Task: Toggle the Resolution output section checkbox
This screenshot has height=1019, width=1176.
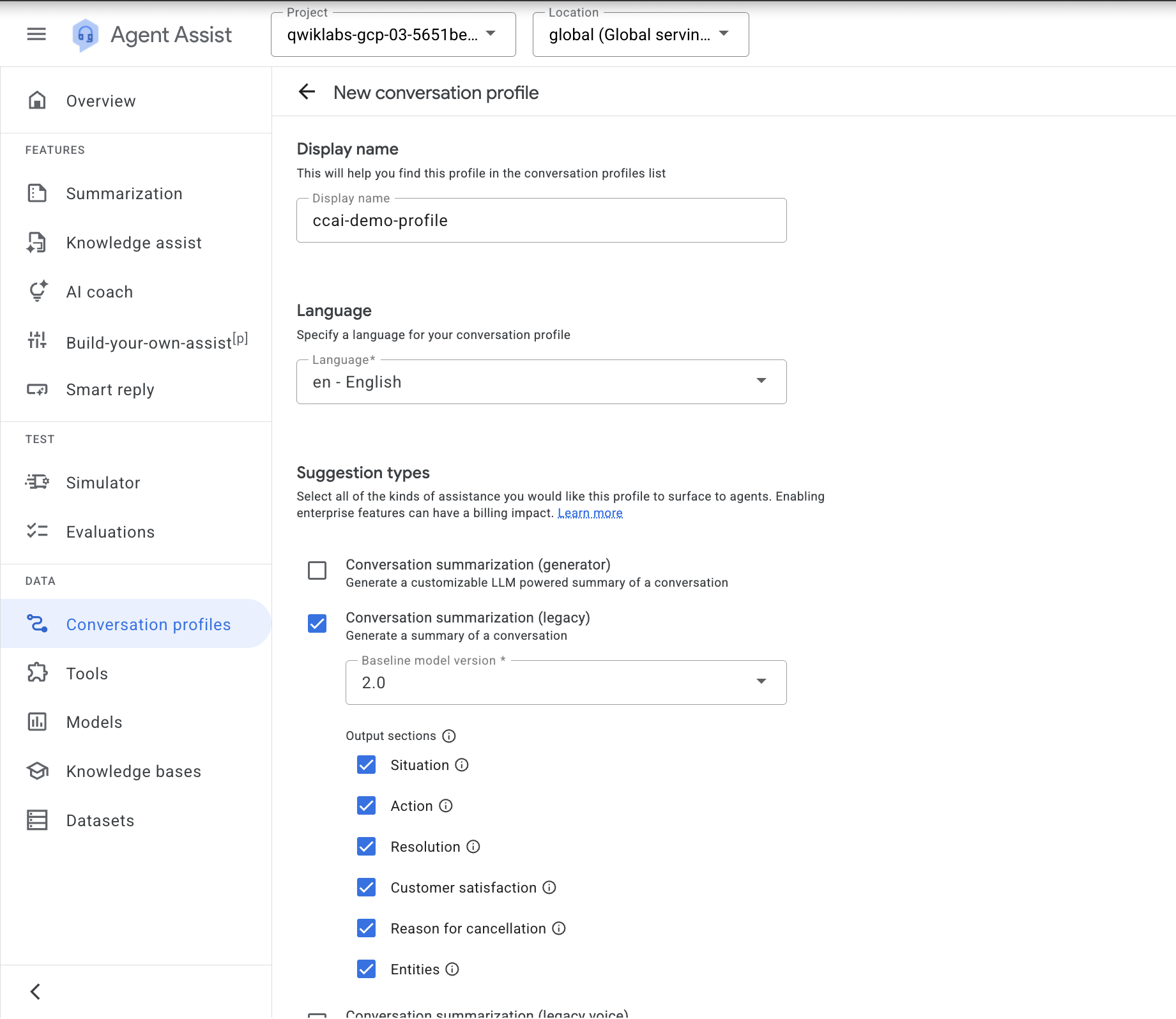Action: click(x=366, y=847)
